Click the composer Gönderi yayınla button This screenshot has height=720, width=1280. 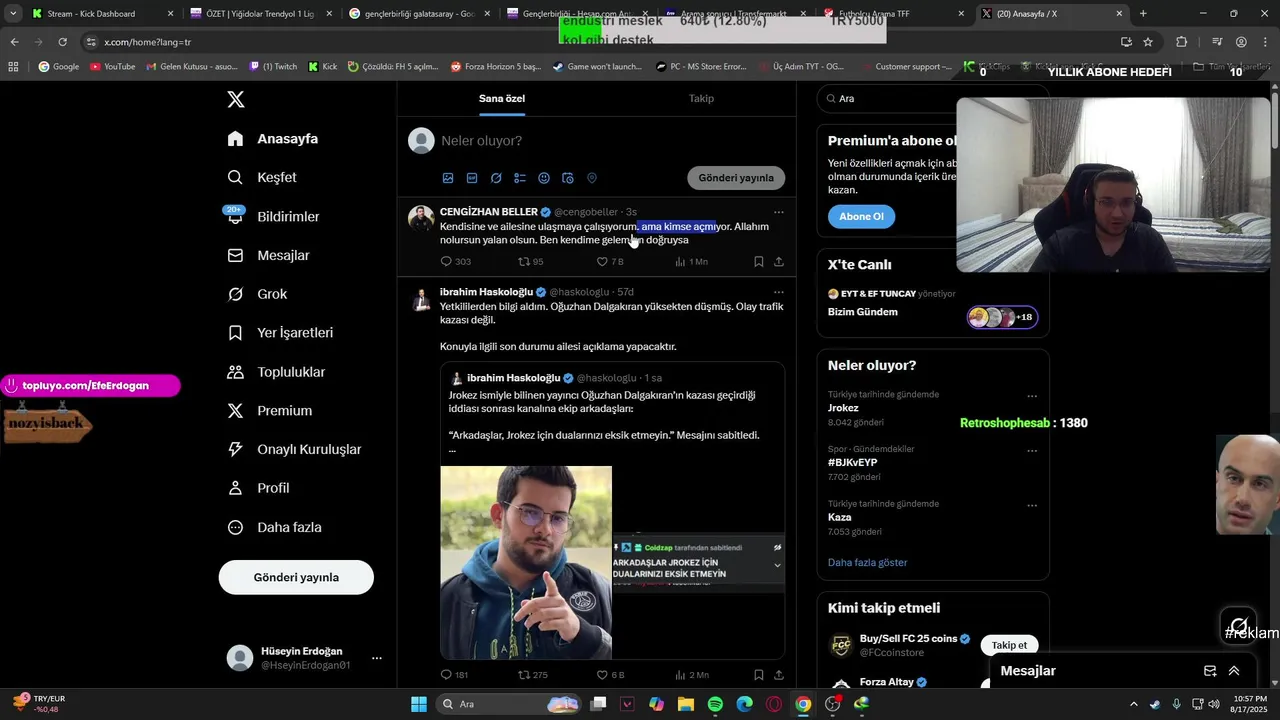736,178
